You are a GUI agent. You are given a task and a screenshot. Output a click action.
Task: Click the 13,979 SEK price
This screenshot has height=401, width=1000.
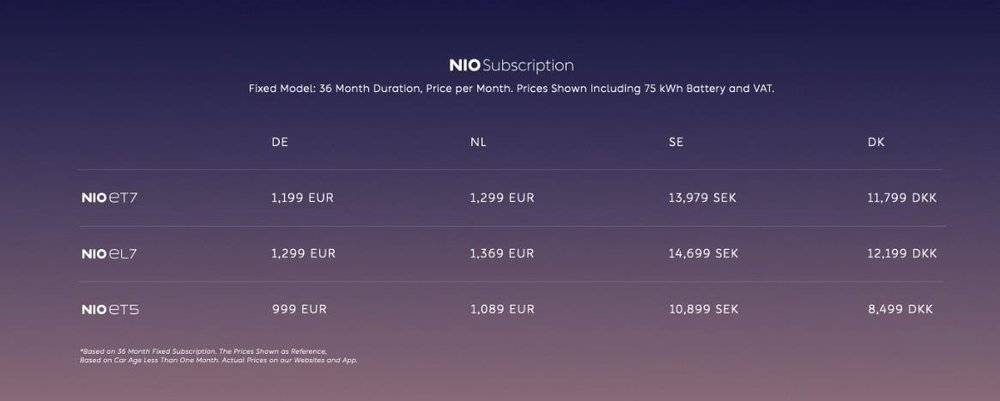point(702,198)
